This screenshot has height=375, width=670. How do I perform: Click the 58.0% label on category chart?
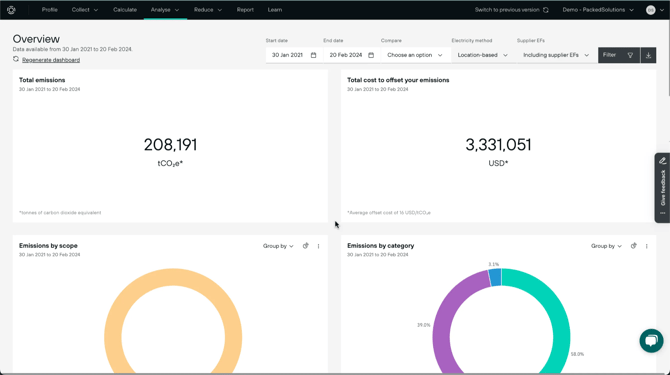point(577,354)
